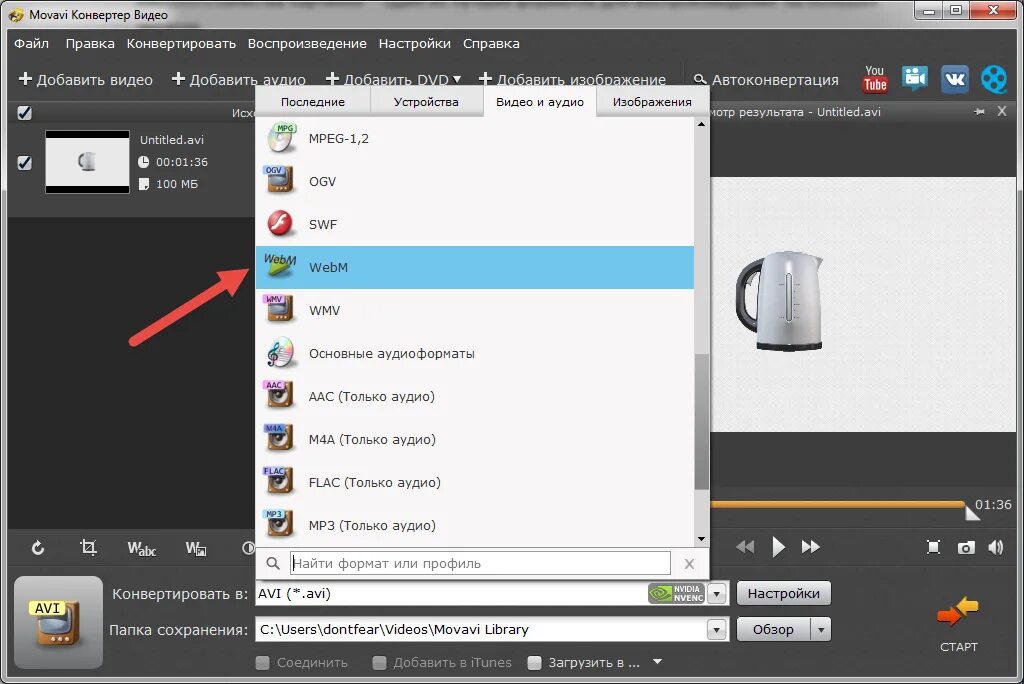1024x684 pixels.
Task: Toggle the select-all files checkbox
Action: 24,112
